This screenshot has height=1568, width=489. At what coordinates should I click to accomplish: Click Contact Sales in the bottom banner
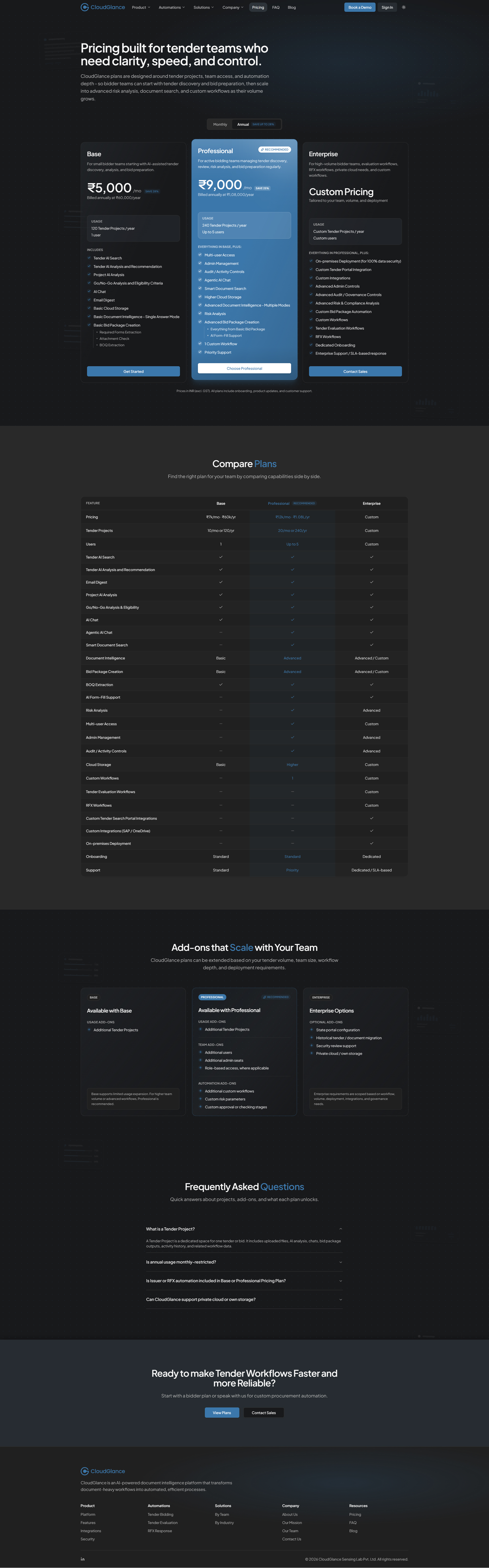point(264,1413)
